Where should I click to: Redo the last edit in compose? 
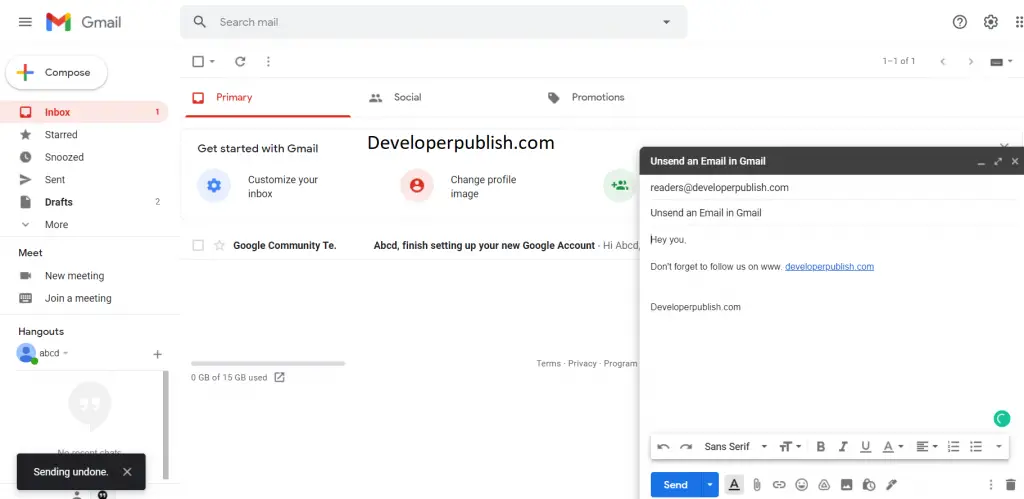[686, 447]
